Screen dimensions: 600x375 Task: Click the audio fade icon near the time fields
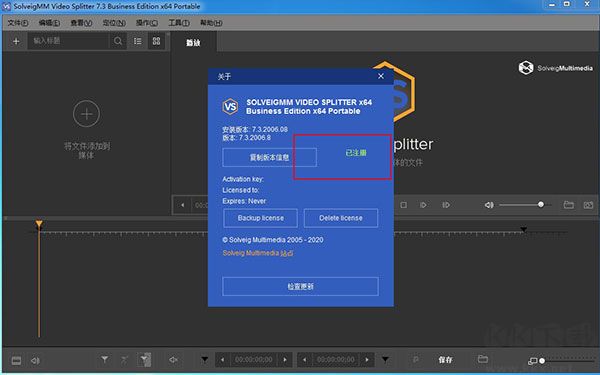[173, 359]
